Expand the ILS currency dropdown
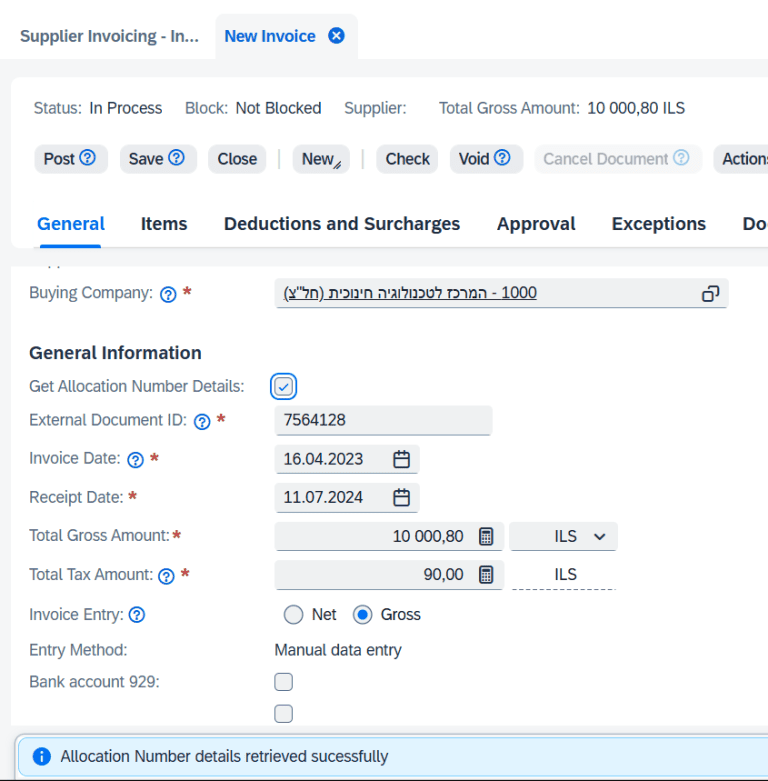 pos(564,536)
